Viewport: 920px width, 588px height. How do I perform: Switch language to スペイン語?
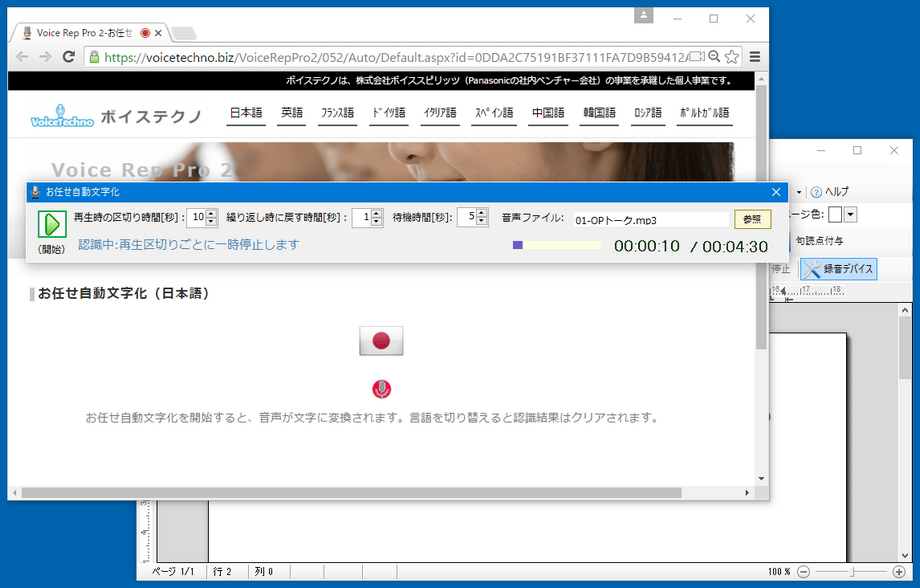[494, 113]
